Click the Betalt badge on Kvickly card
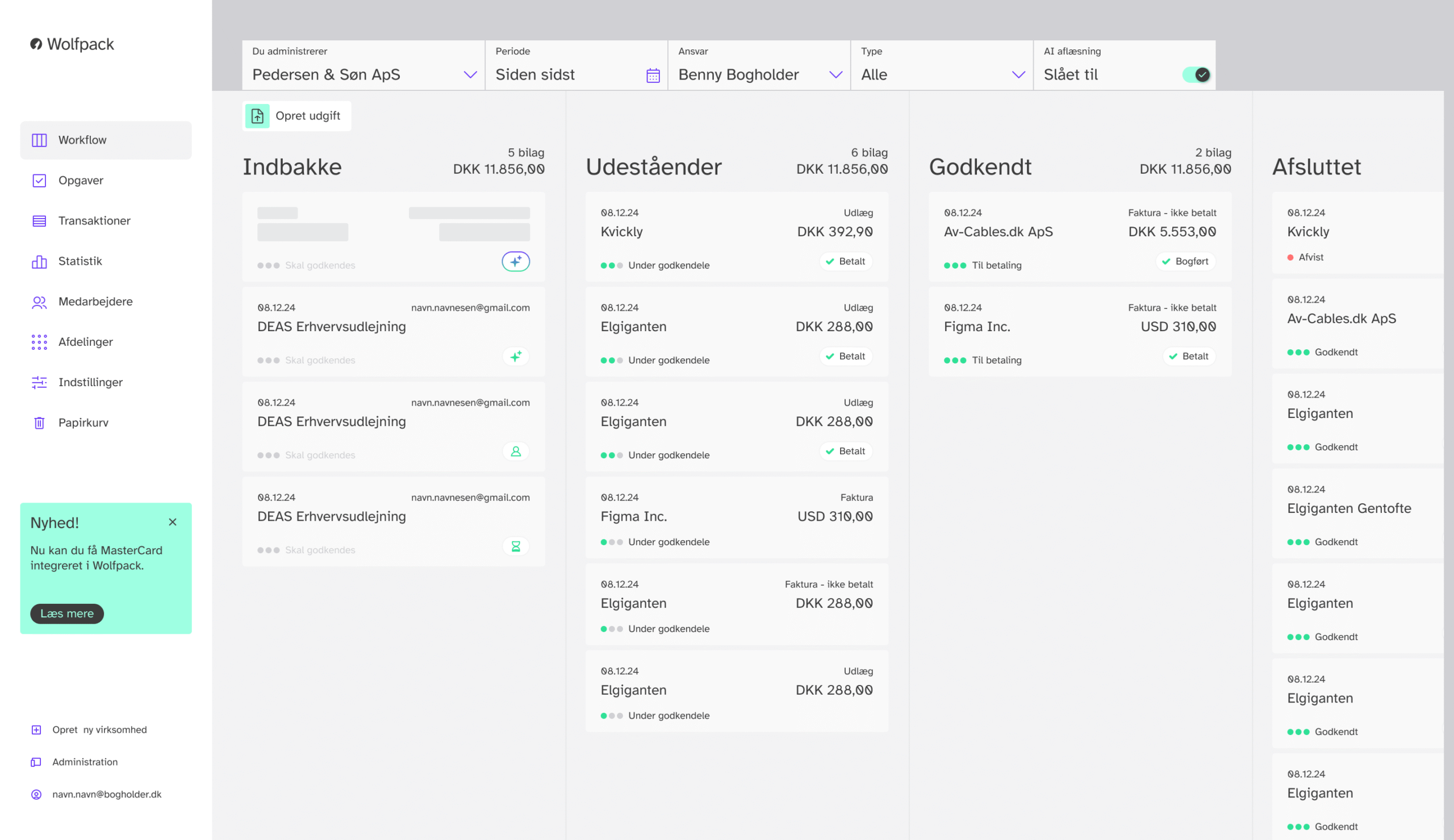This screenshot has height=840, width=1454. coord(846,261)
